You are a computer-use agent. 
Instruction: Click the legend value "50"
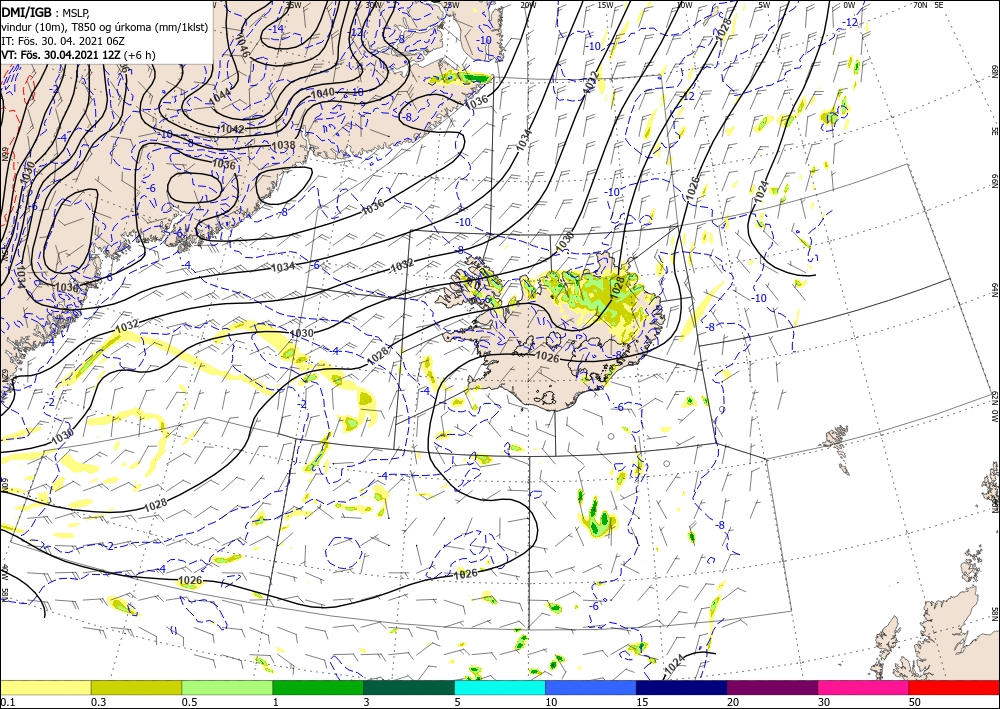pos(915,702)
